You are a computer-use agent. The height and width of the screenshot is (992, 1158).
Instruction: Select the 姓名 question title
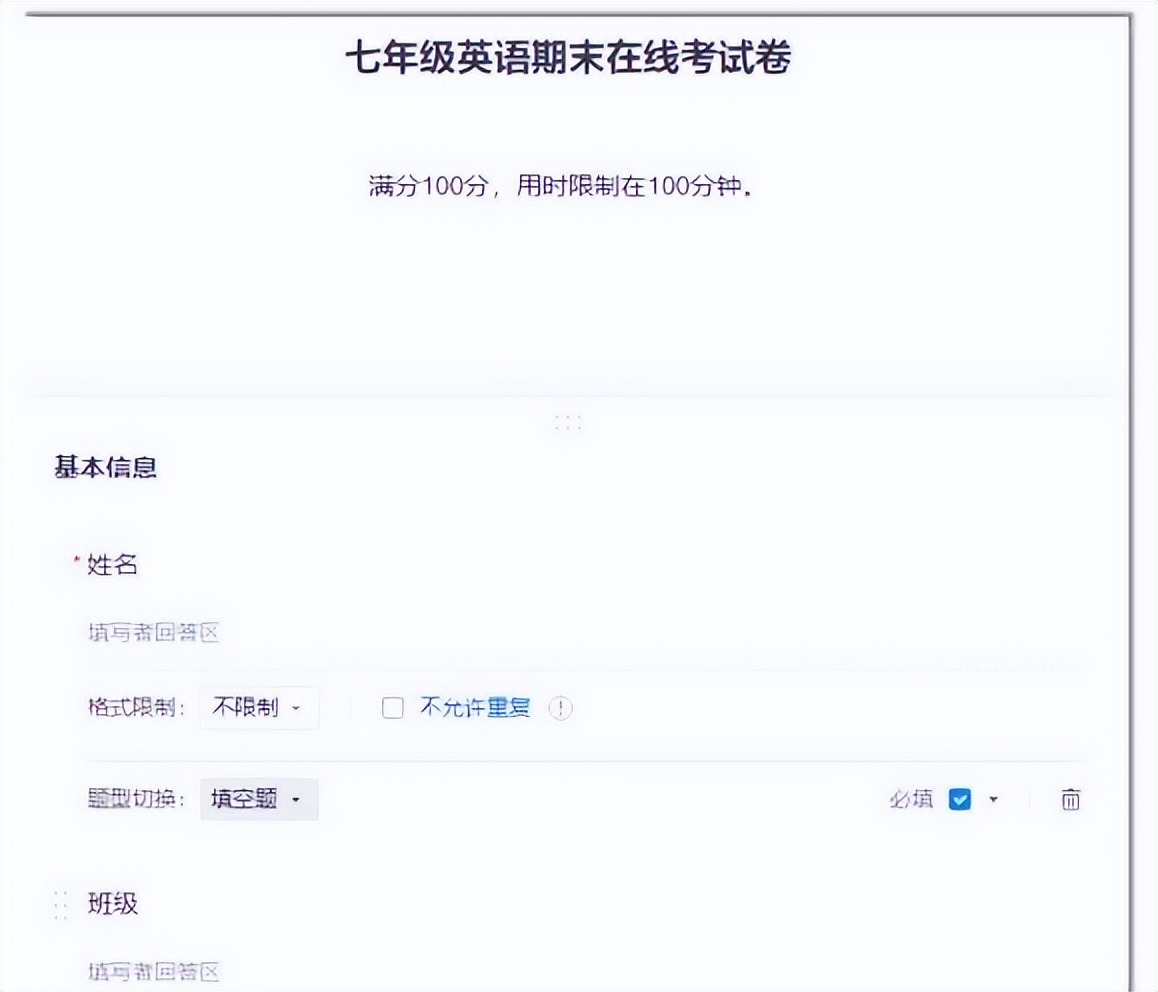coord(112,565)
